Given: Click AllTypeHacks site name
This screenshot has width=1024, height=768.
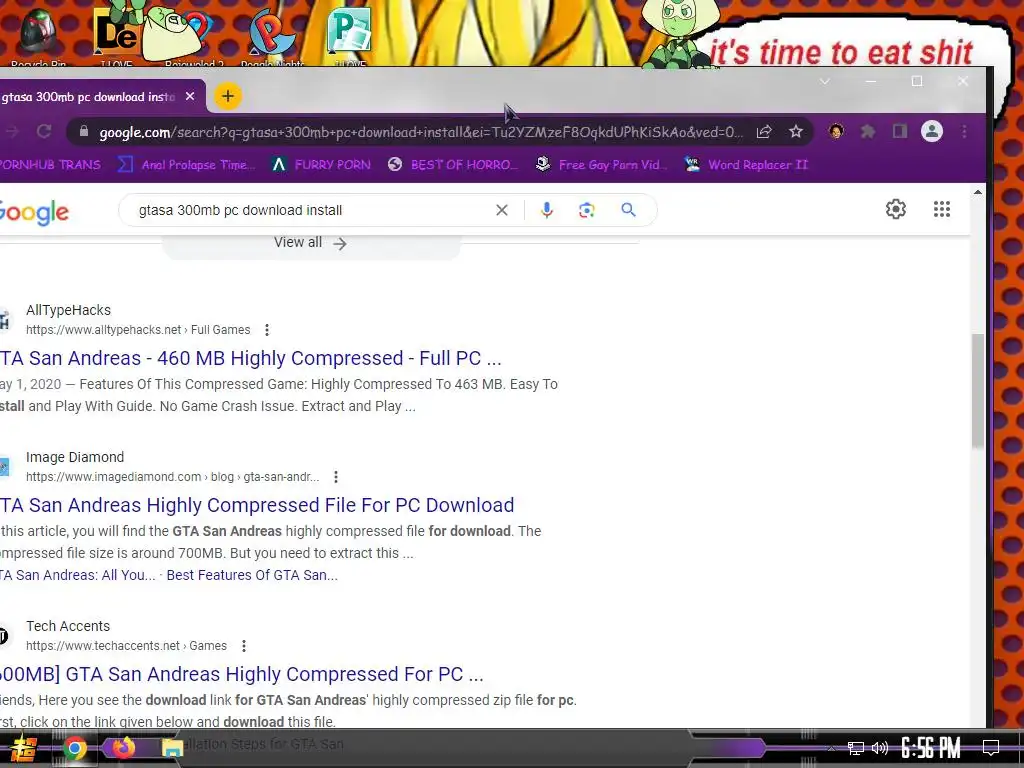Looking at the screenshot, I should (69, 310).
